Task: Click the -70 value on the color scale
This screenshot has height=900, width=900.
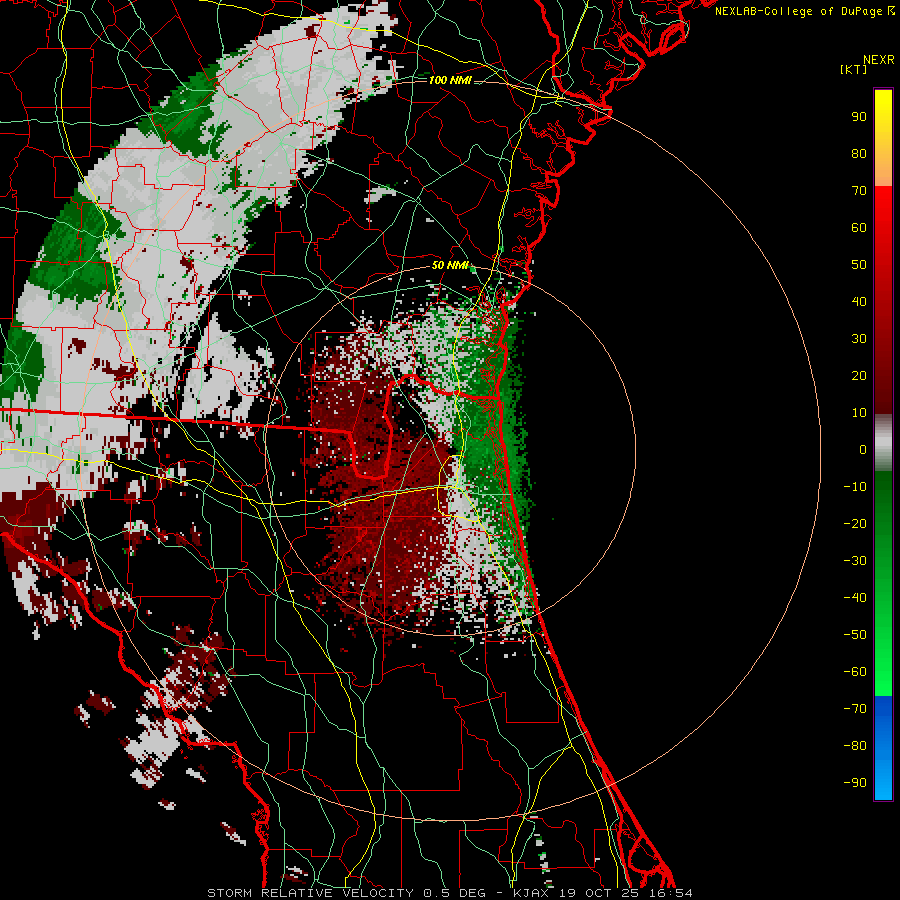Action: tap(855, 709)
